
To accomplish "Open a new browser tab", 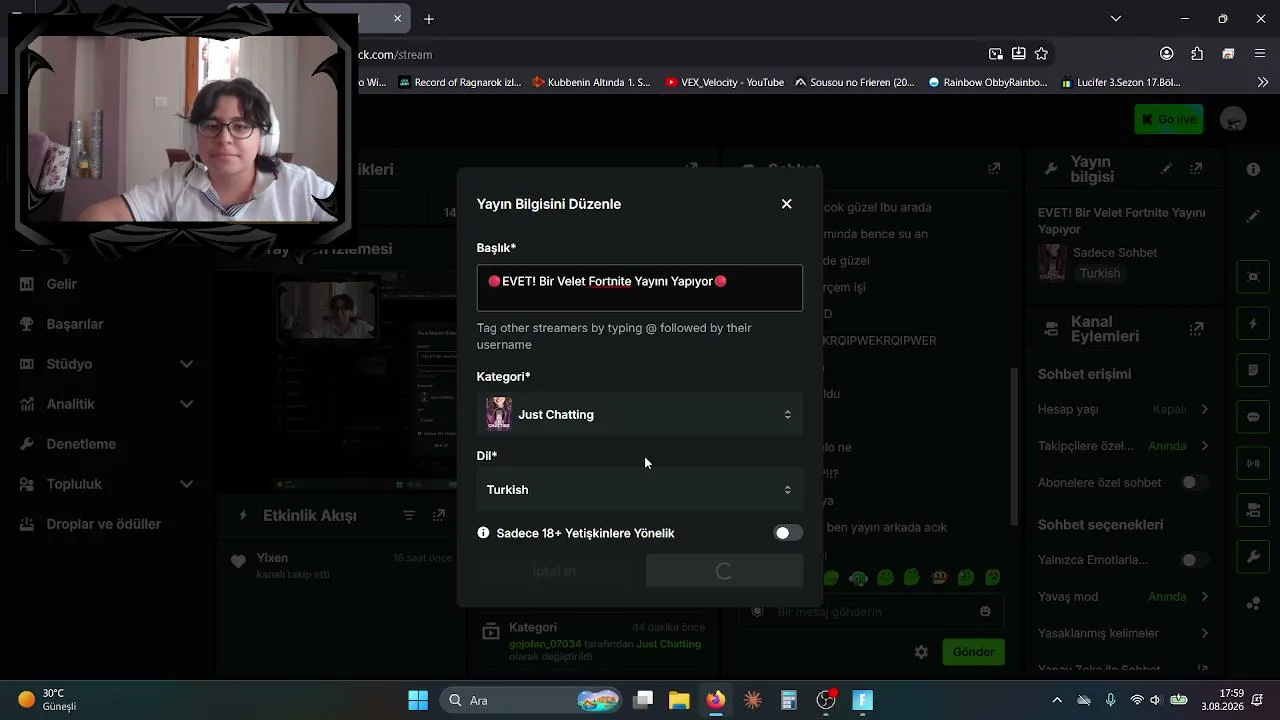I will [429, 19].
